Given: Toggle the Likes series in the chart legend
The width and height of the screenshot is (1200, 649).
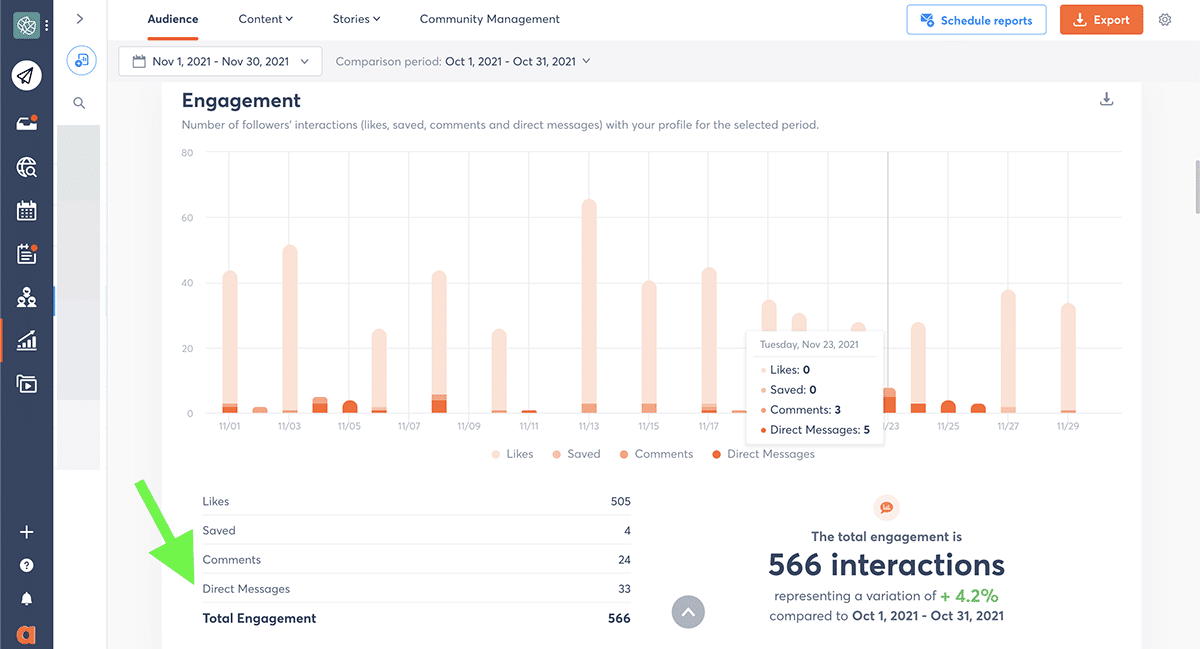Looking at the screenshot, I should click(x=512, y=453).
